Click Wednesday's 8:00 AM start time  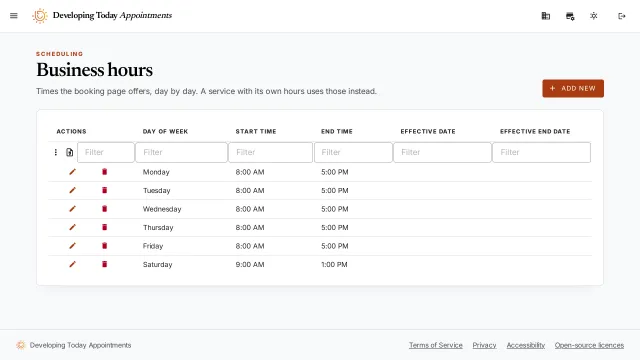pyautogui.click(x=250, y=209)
